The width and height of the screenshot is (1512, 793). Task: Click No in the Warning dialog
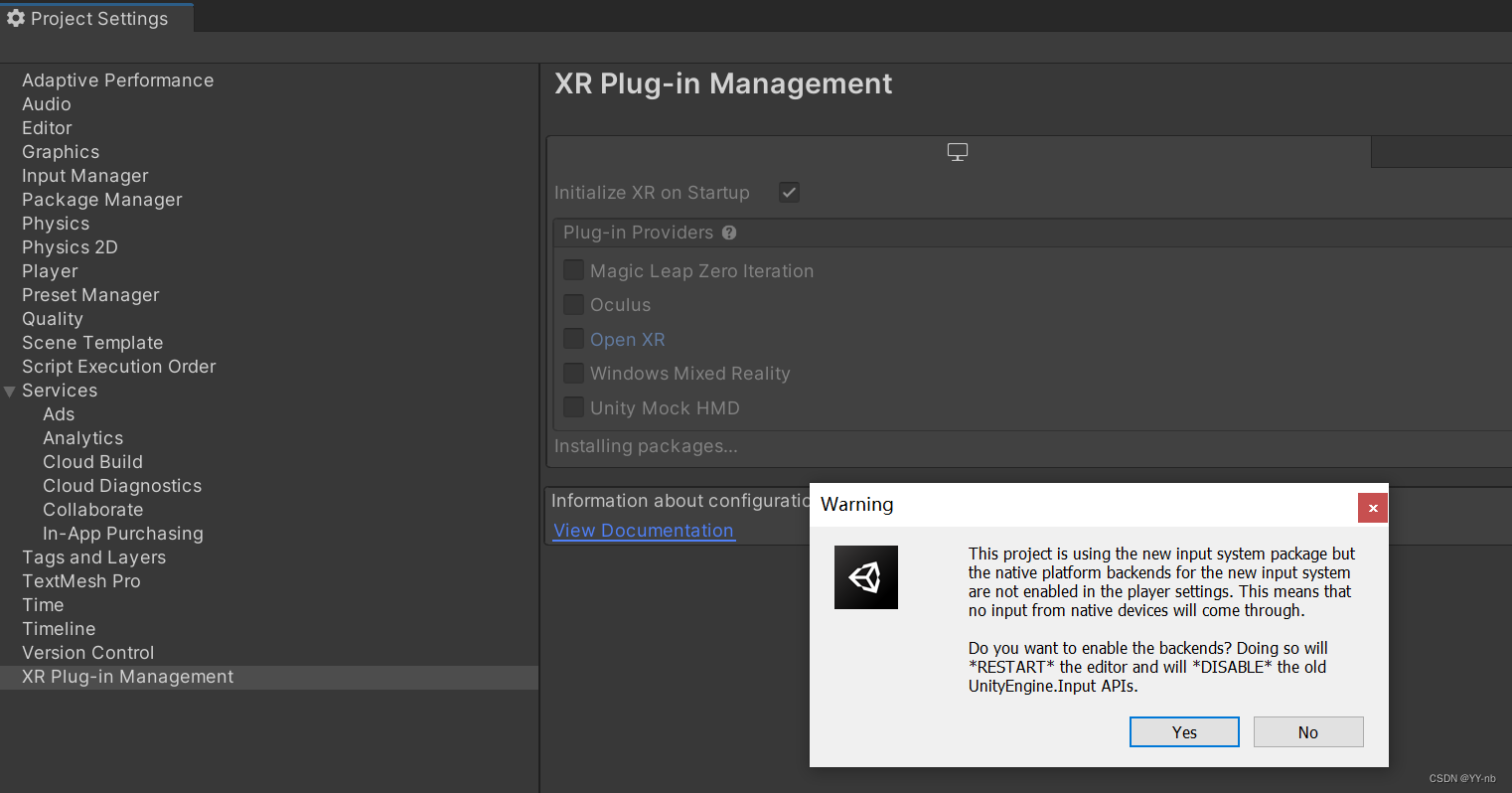tap(1308, 732)
